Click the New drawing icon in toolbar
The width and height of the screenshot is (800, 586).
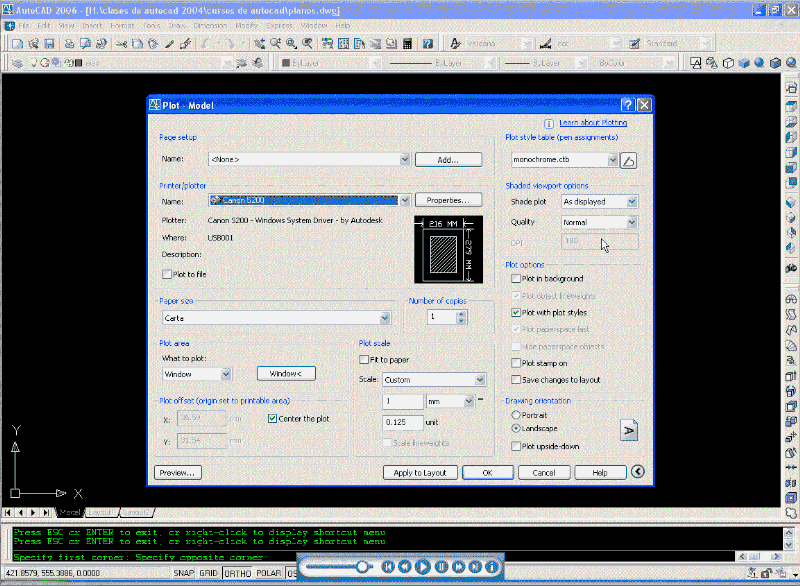[x=17, y=44]
